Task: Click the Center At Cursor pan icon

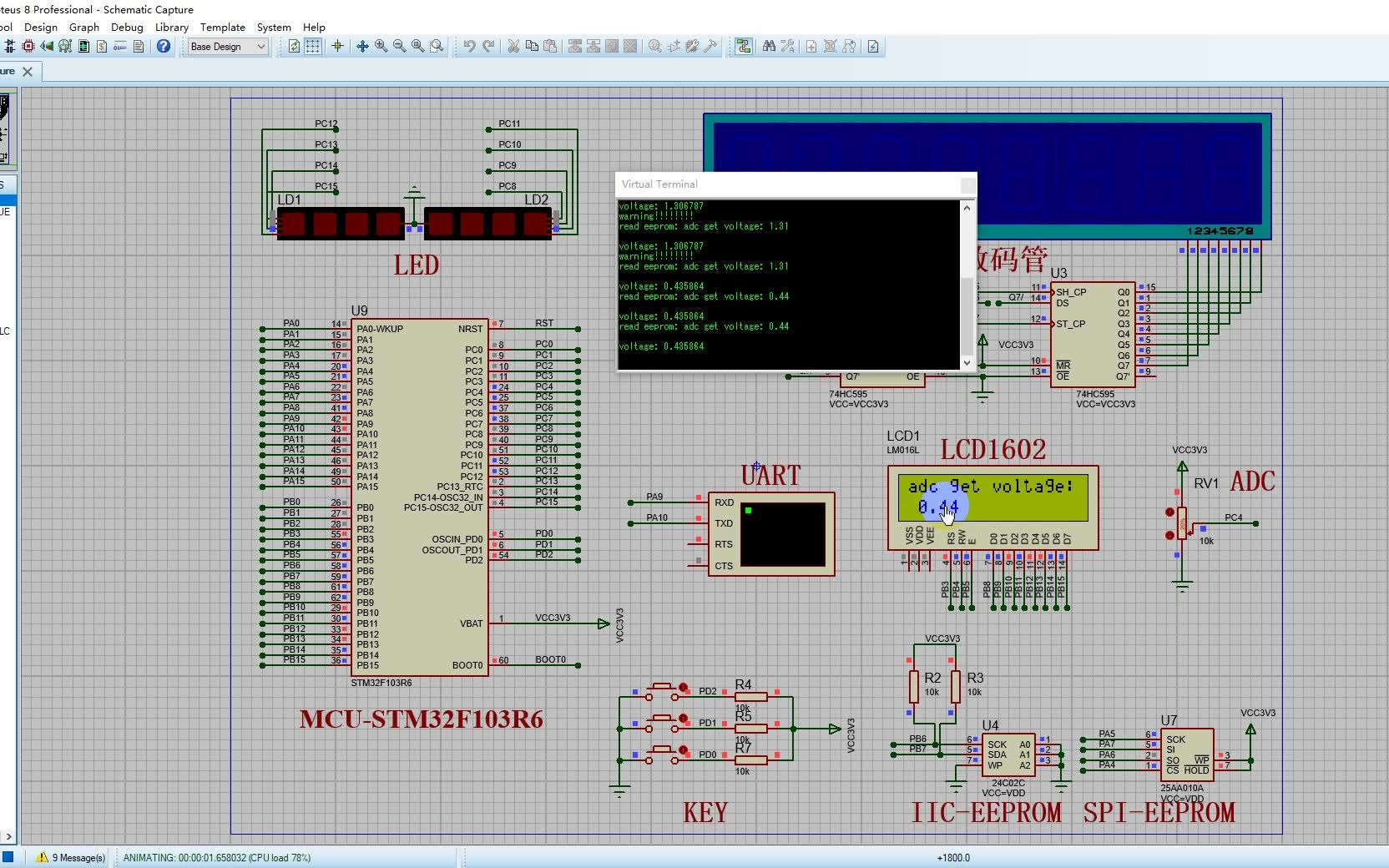Action: [362, 47]
